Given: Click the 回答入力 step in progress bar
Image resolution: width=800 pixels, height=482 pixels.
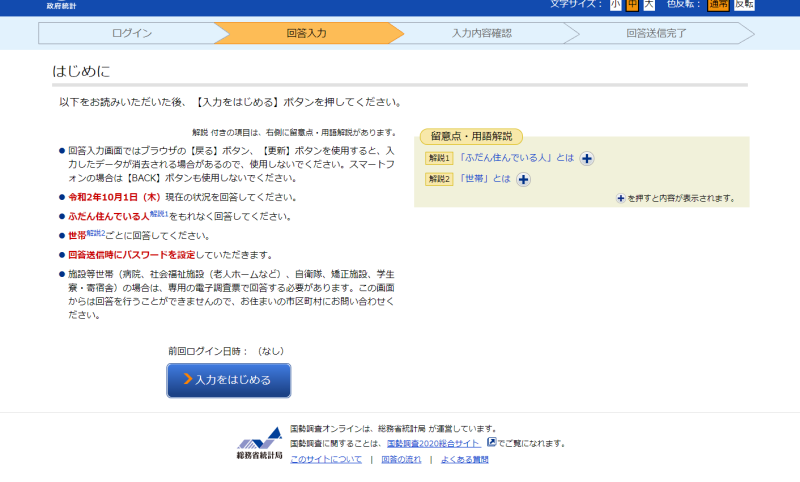Looking at the screenshot, I should (306, 33).
